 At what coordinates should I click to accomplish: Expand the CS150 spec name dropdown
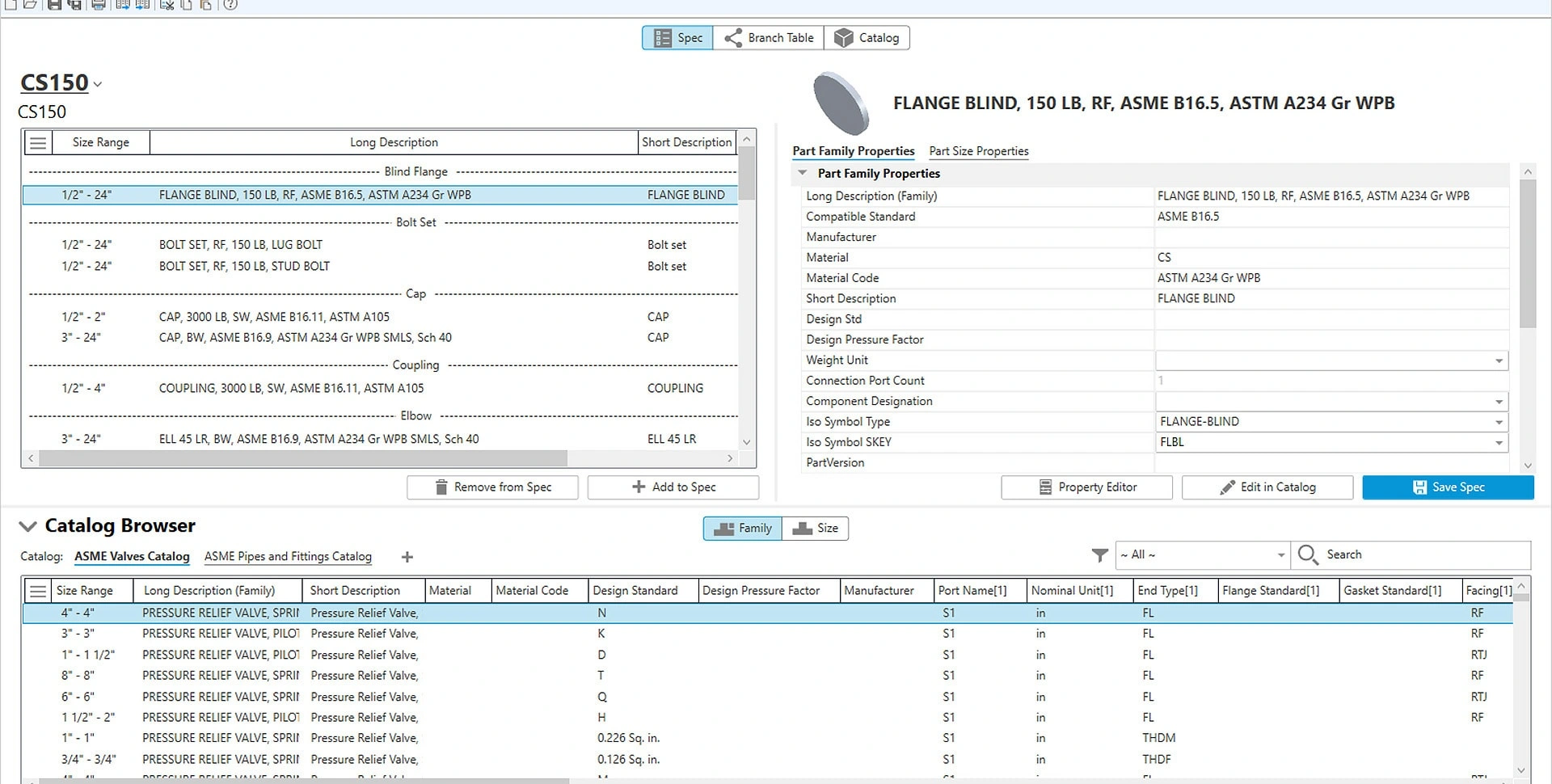pyautogui.click(x=98, y=84)
